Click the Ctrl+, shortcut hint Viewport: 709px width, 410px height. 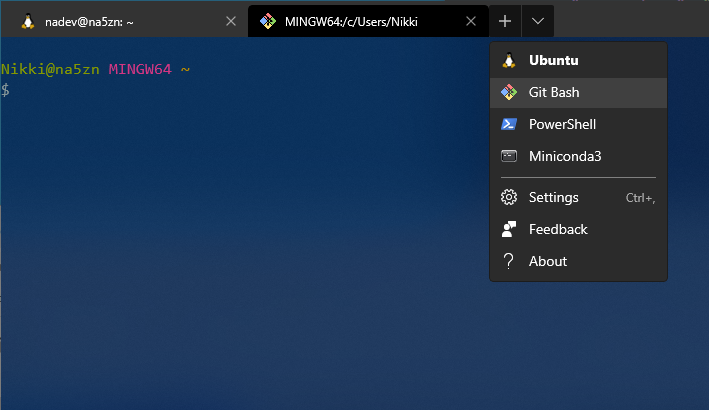(x=640, y=198)
